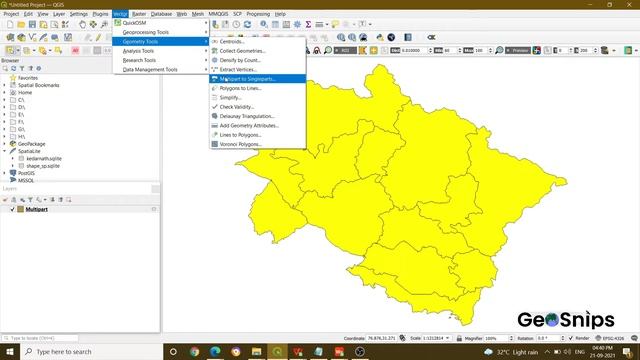The height and width of the screenshot is (360, 640).
Task: Create a new project with the blank-page icon
Action: tap(10, 24)
